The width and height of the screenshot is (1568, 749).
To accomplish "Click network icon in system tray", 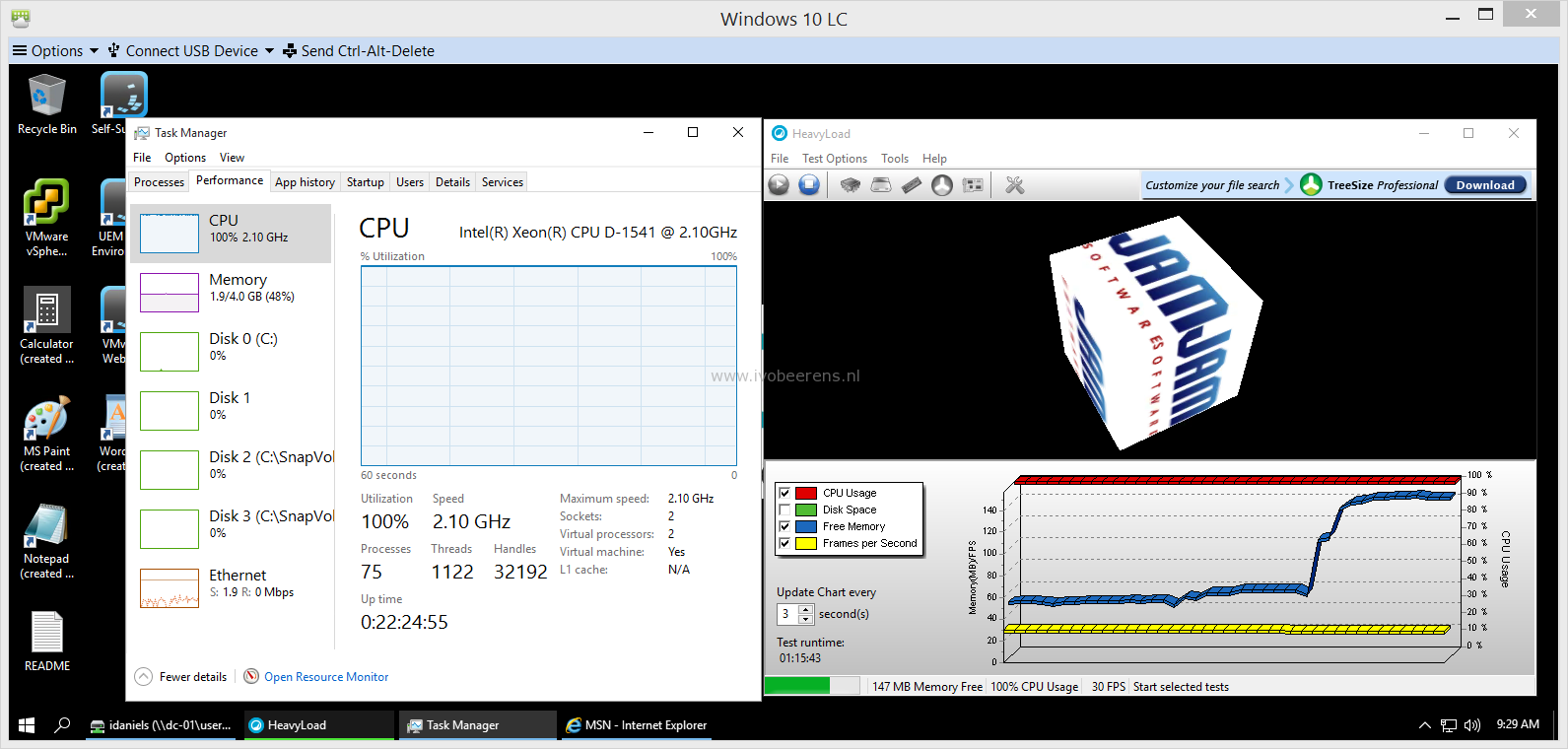I will (1449, 725).
